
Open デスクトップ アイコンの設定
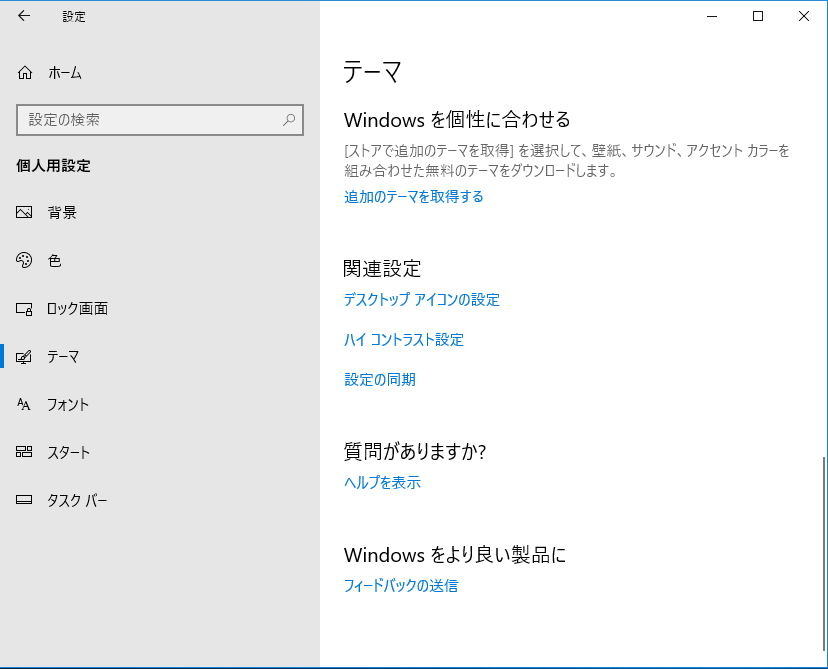click(x=421, y=300)
